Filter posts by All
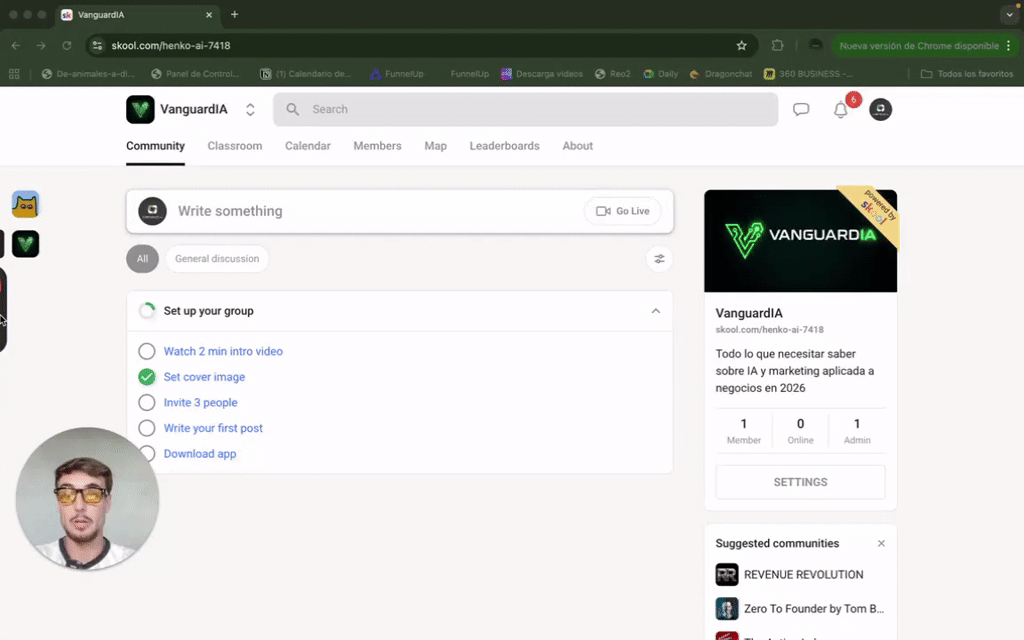This screenshot has height=640, width=1024. point(142,259)
